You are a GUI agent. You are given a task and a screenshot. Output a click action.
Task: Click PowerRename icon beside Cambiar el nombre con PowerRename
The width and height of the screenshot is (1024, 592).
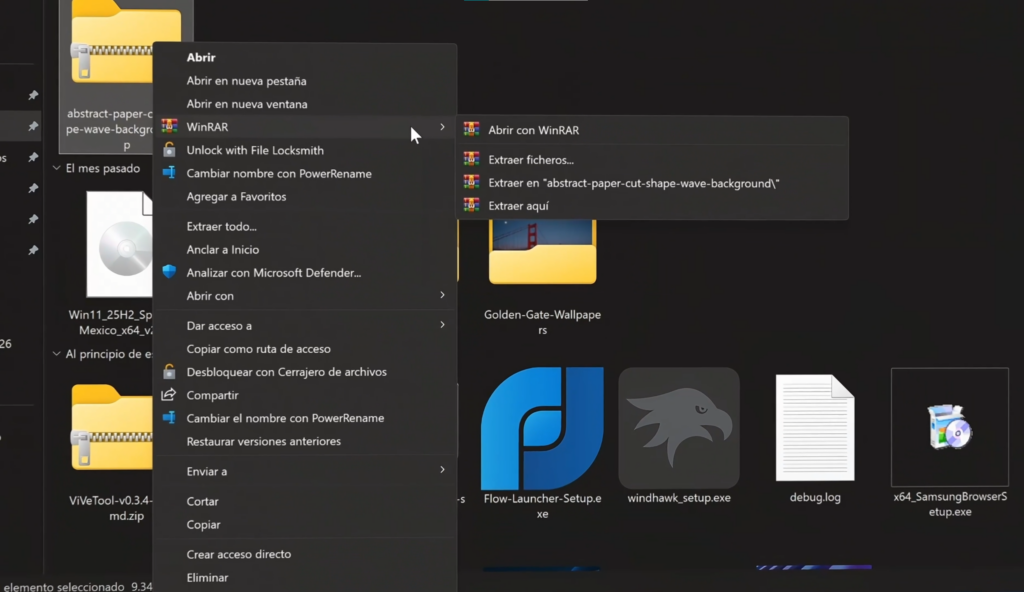tap(169, 418)
